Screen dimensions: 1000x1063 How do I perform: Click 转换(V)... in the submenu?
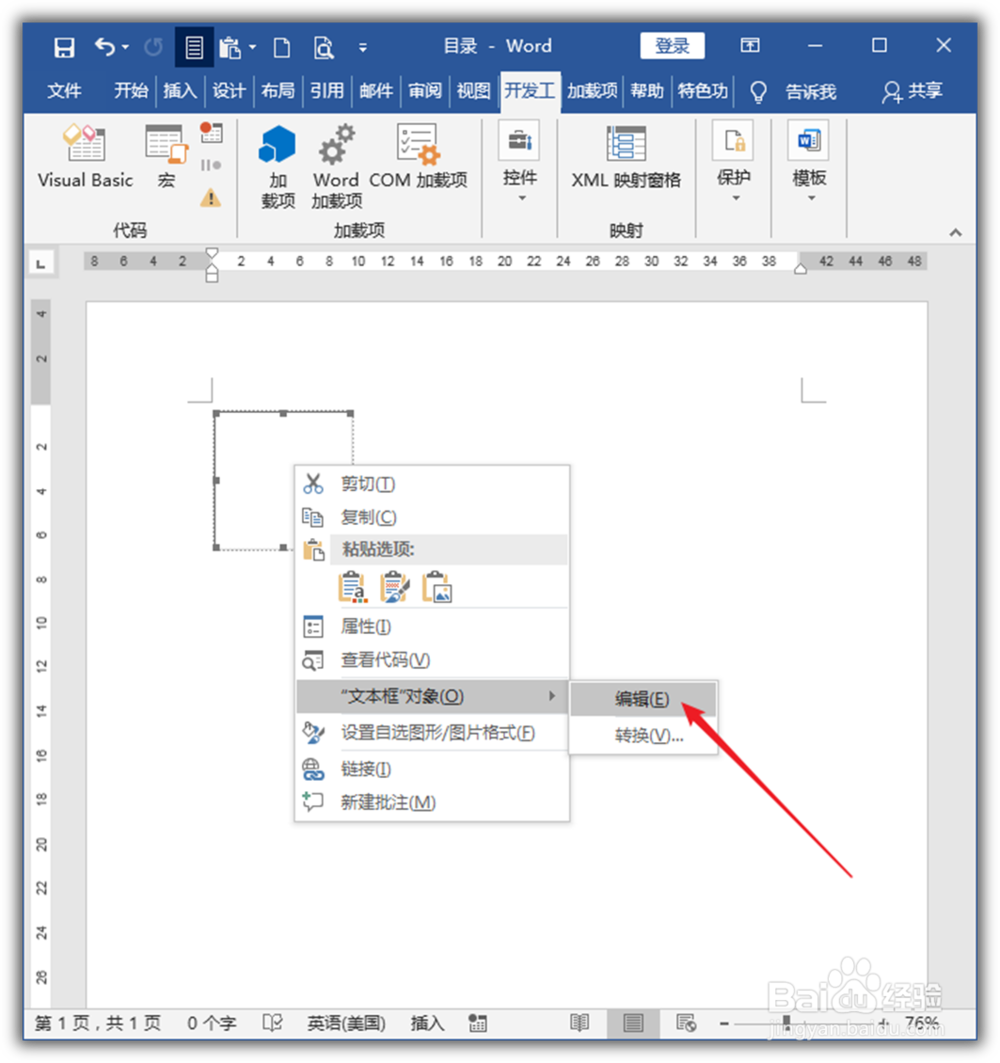point(643,736)
